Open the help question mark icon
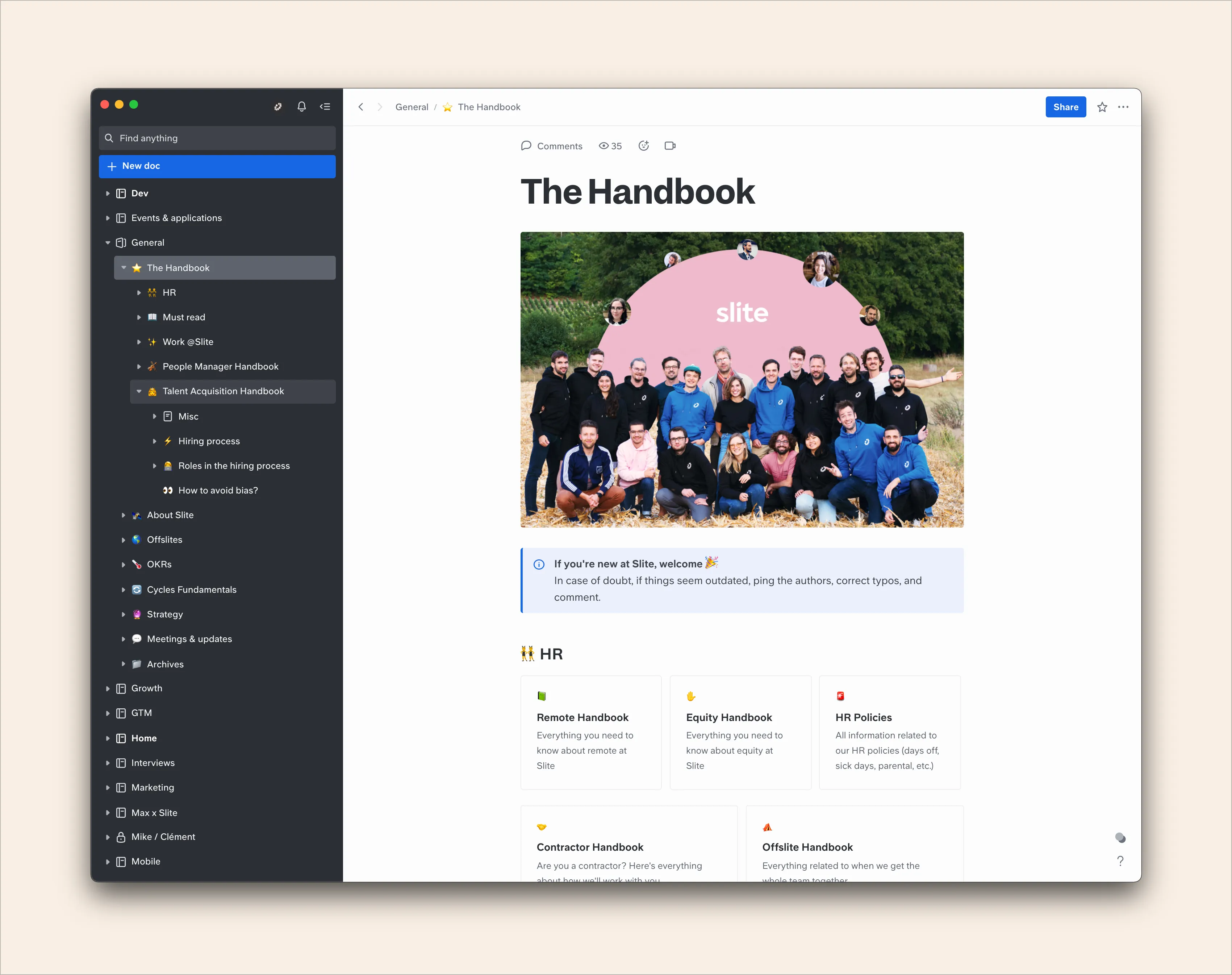The width and height of the screenshot is (1232, 975). pyautogui.click(x=1120, y=861)
